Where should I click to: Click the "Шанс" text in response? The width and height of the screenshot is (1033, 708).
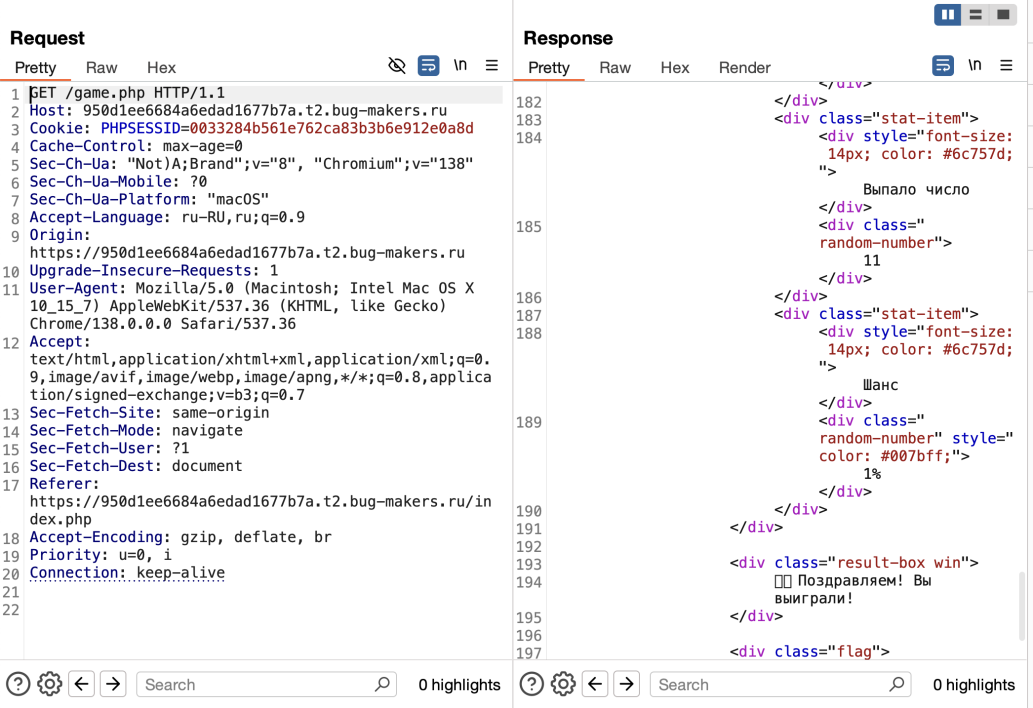881,385
